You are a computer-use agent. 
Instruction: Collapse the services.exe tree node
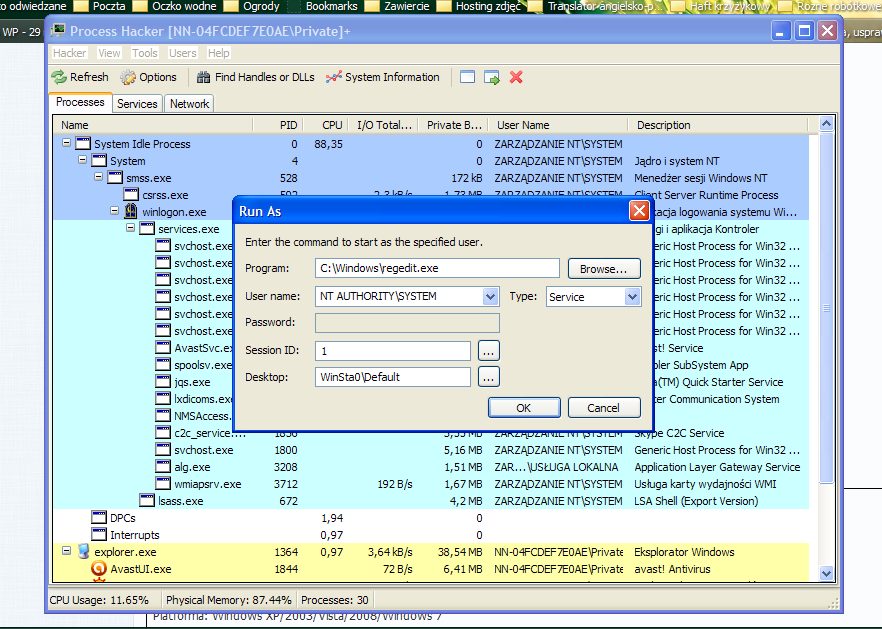point(130,228)
